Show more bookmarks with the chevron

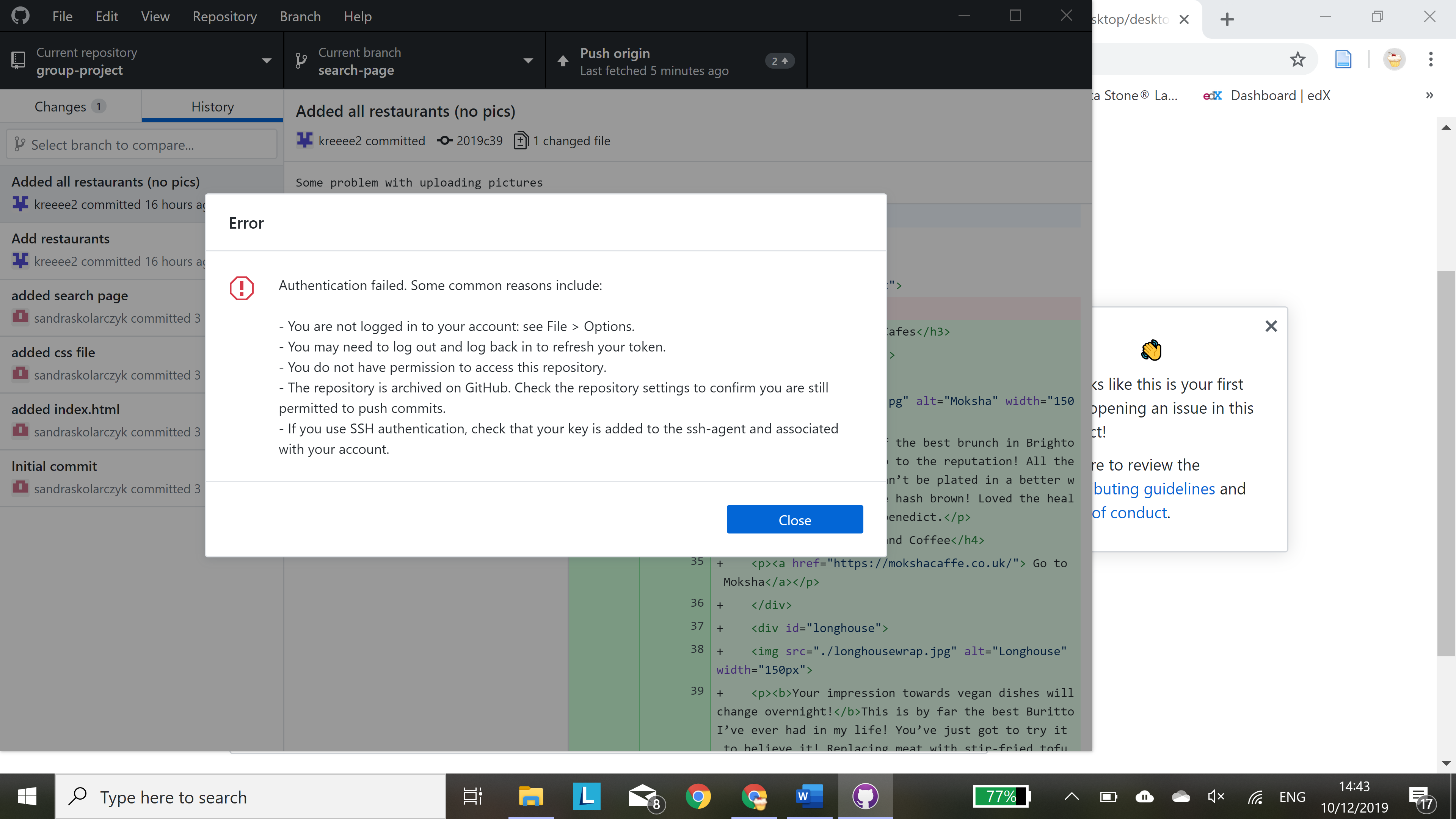[1429, 95]
